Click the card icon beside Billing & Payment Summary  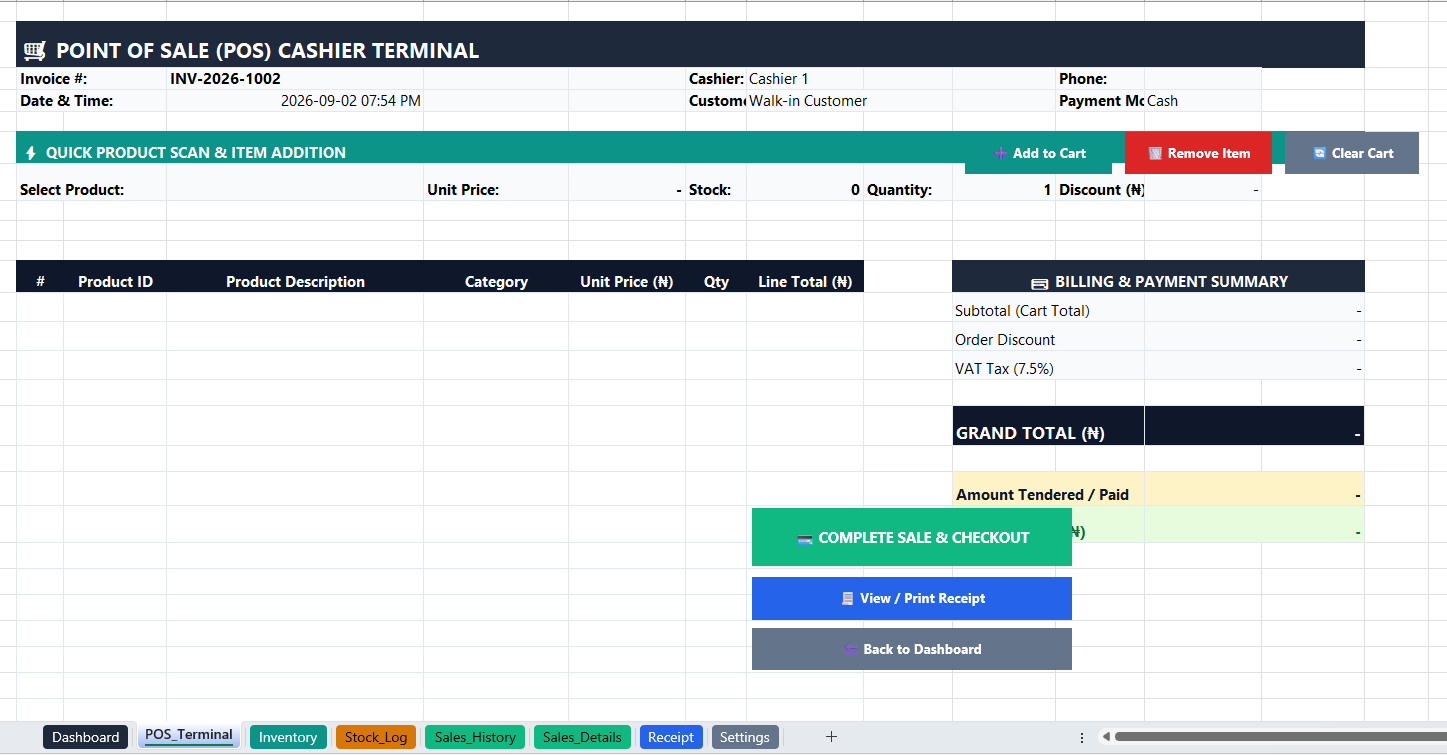pos(1040,283)
